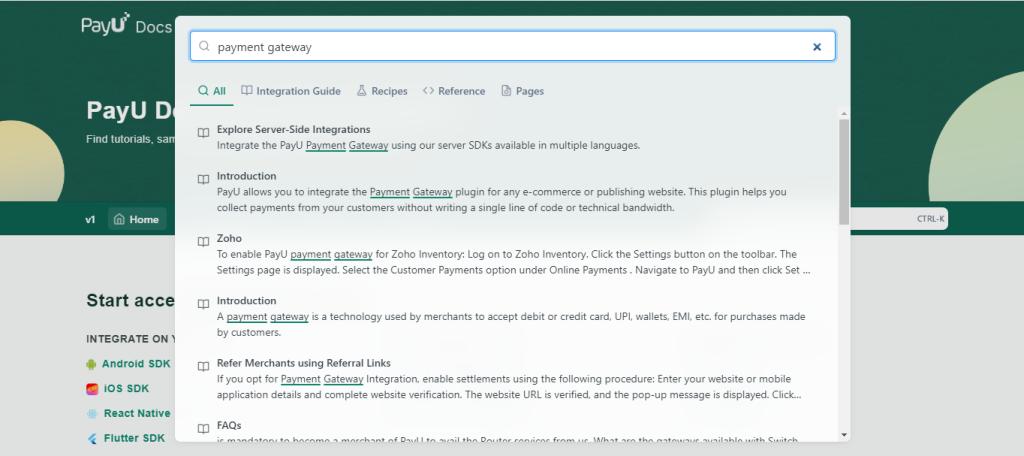Viewport: 1024px width, 456px height.
Task: Click the document icon beside Pages
Action: click(x=505, y=91)
